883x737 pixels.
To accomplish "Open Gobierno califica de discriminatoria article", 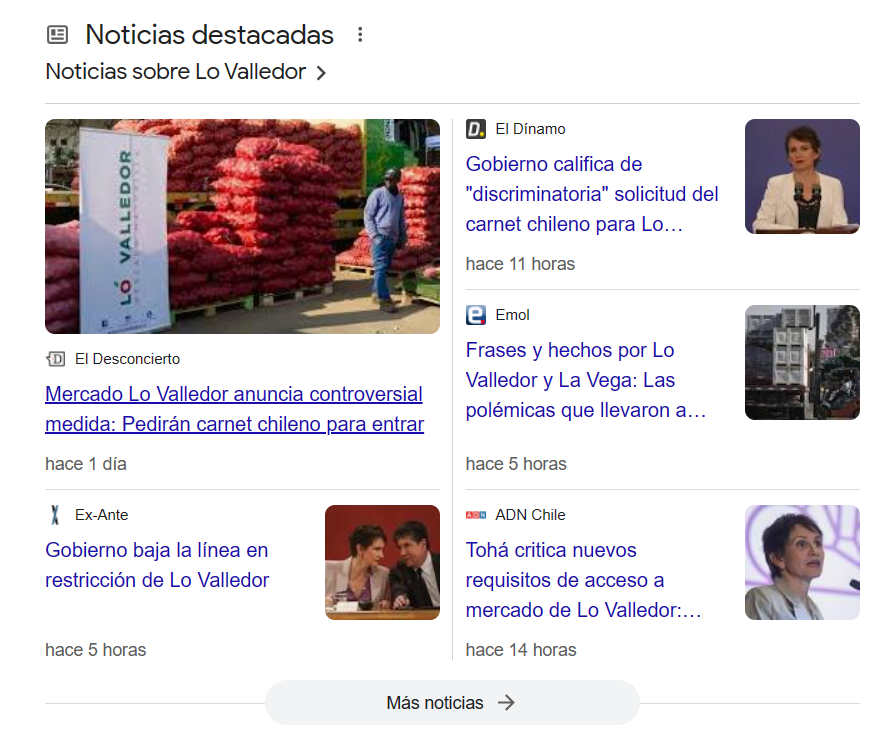I will 592,194.
